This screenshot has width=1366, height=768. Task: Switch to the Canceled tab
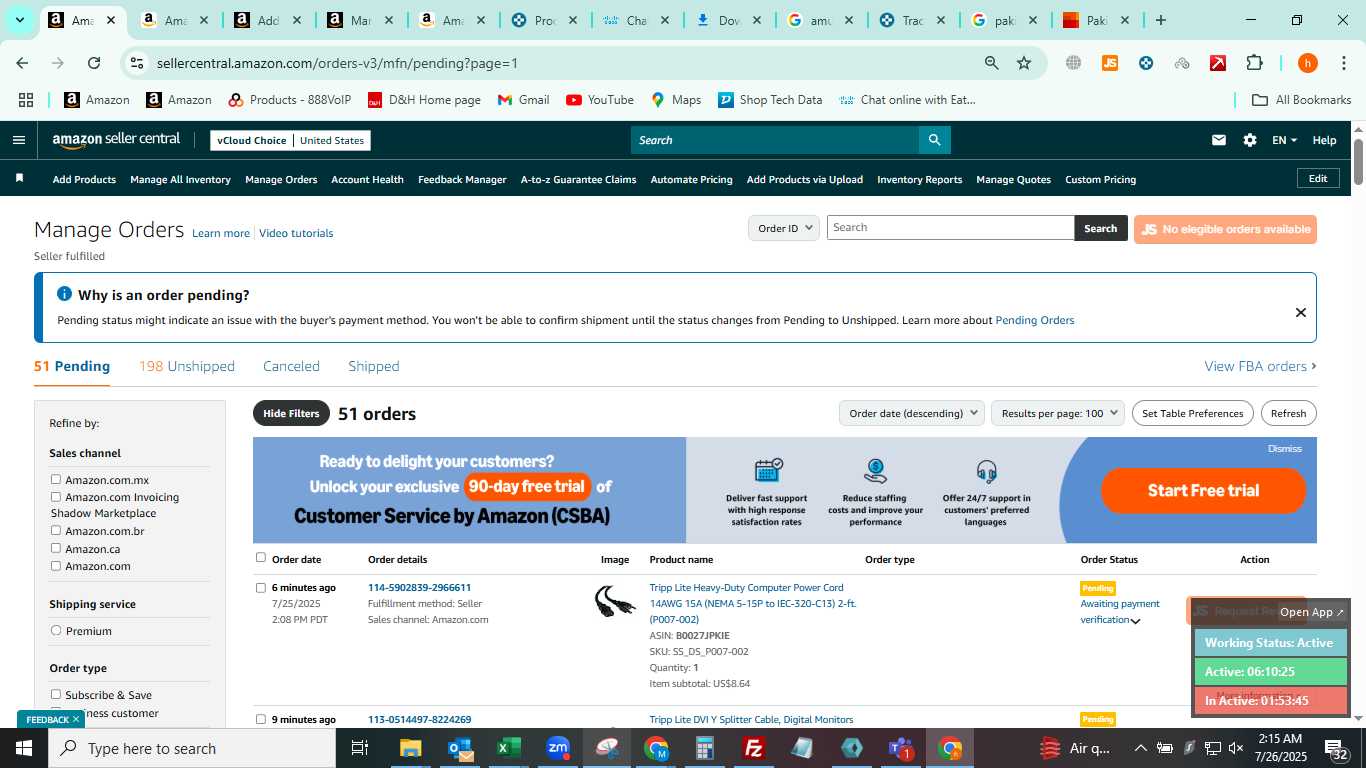point(291,366)
